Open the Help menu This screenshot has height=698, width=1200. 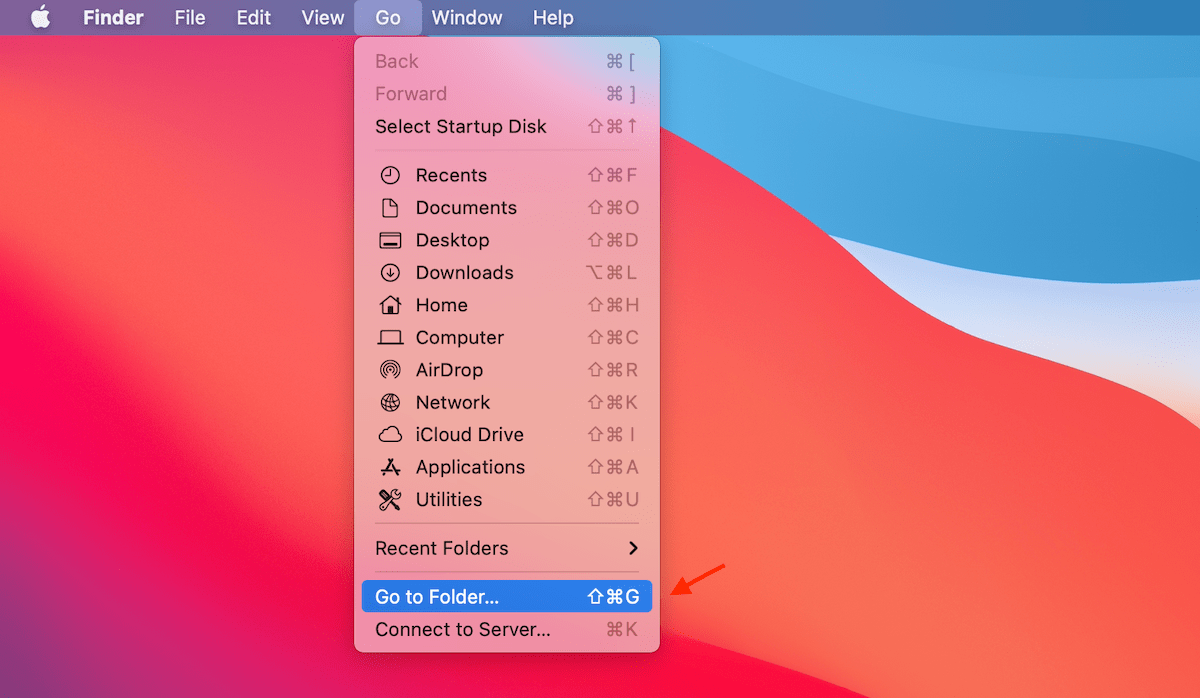click(553, 18)
